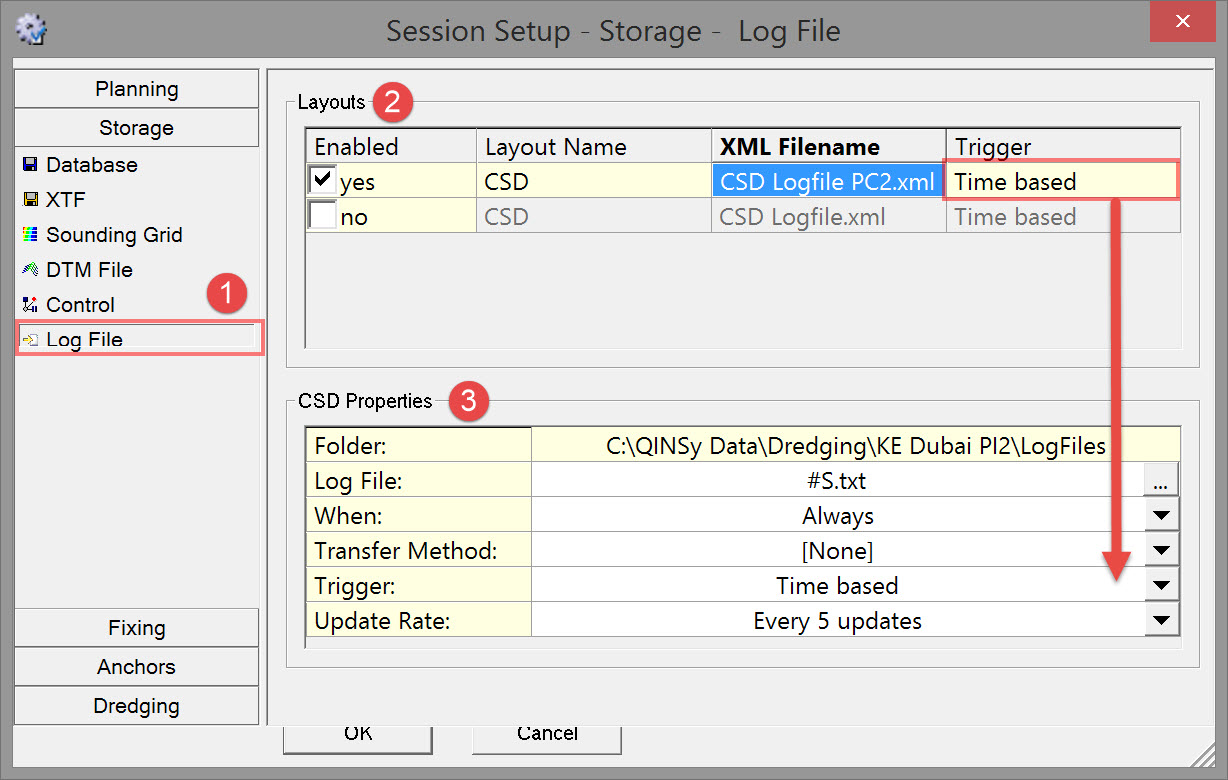Open the Trigger property dropdown
This screenshot has width=1228, height=780.
(x=1161, y=586)
